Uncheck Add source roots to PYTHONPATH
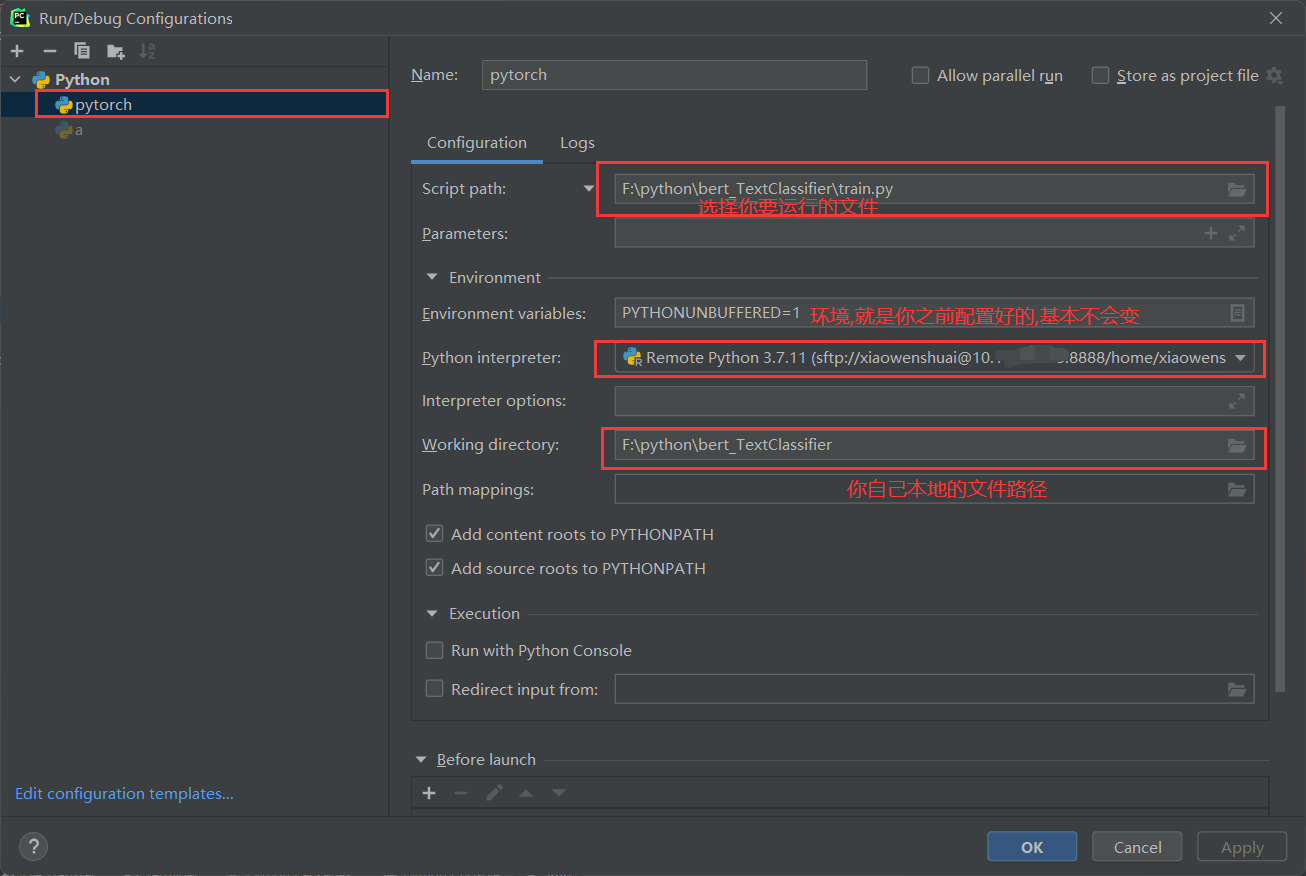The width and height of the screenshot is (1306, 876). pos(434,568)
